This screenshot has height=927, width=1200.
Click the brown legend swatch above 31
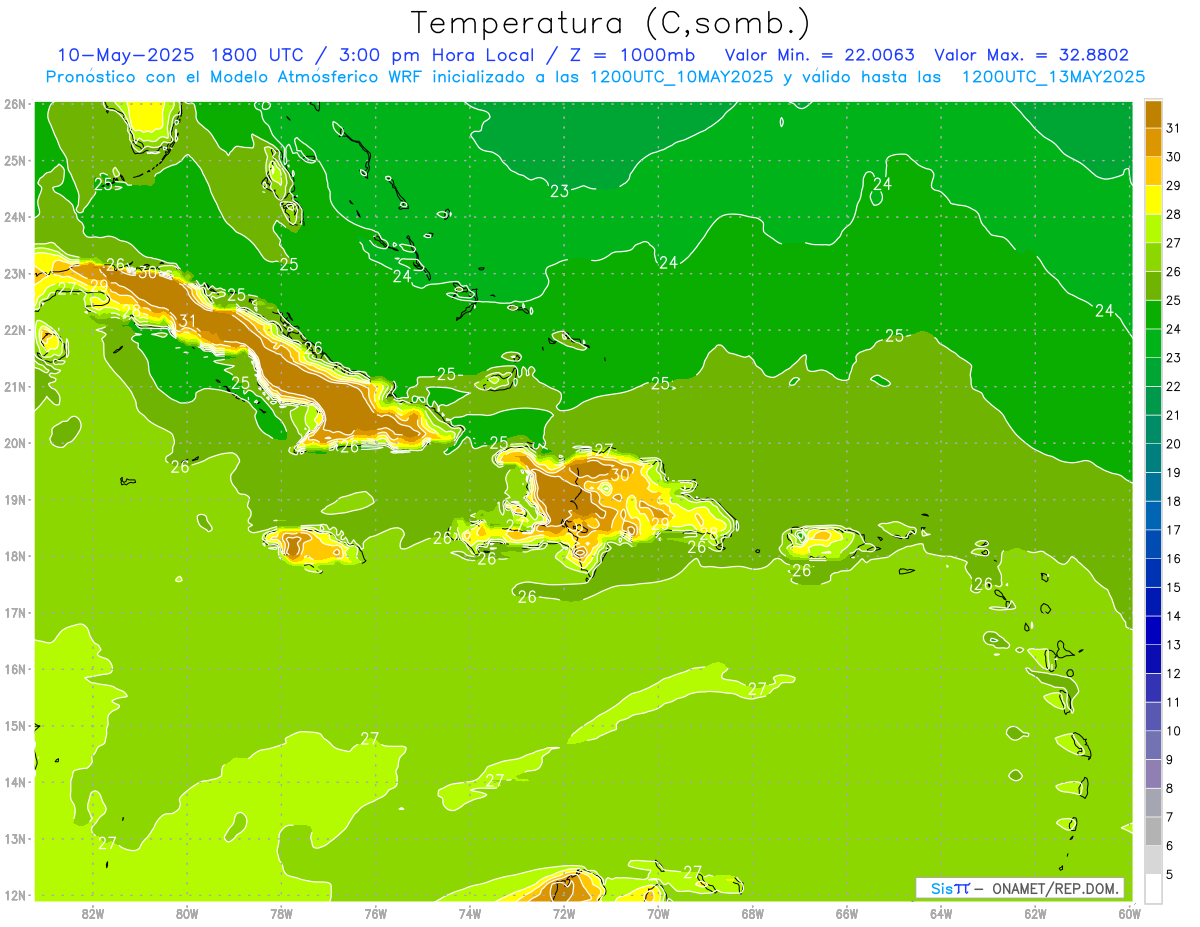click(1154, 113)
